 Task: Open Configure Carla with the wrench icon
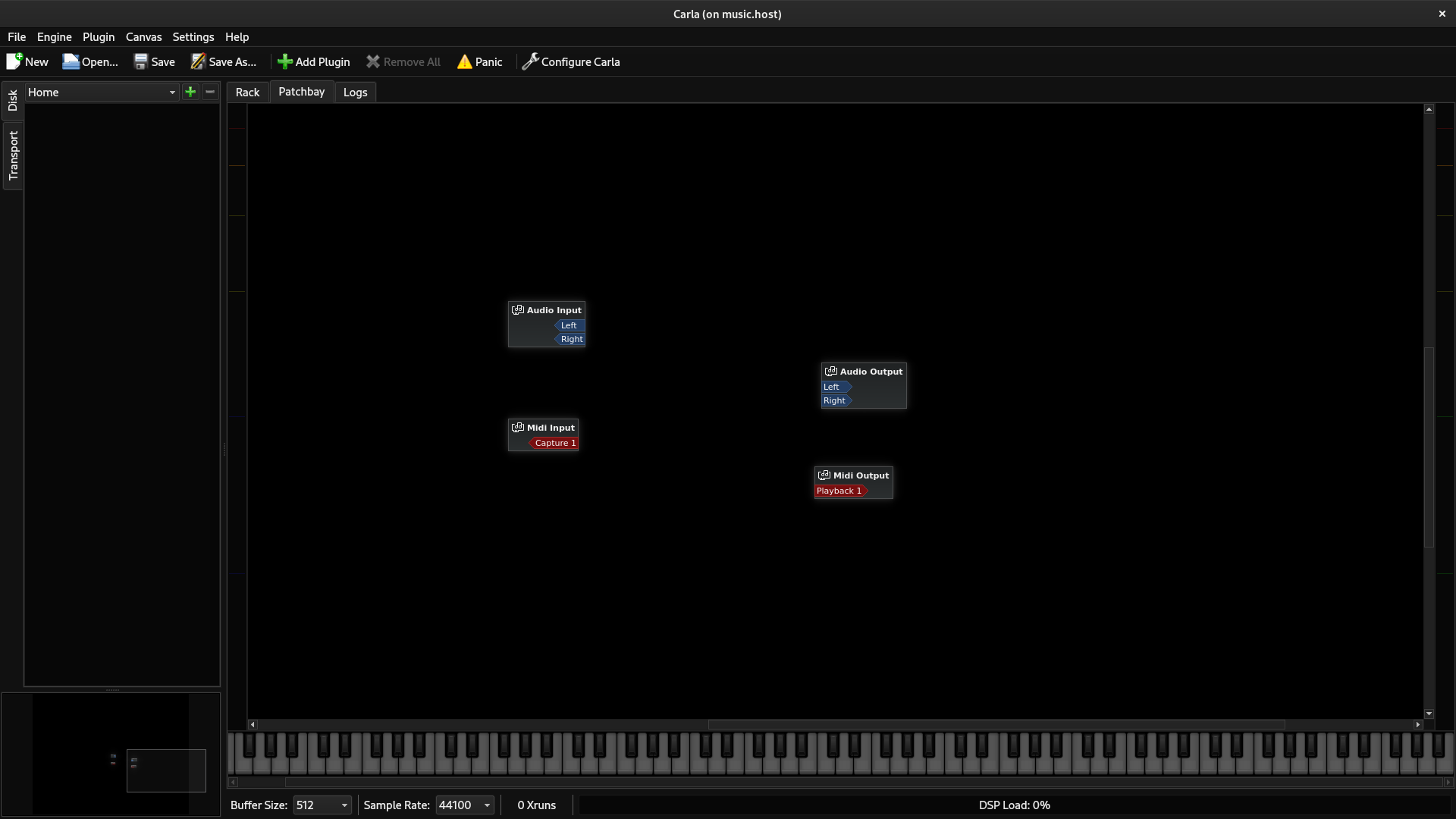point(532,61)
